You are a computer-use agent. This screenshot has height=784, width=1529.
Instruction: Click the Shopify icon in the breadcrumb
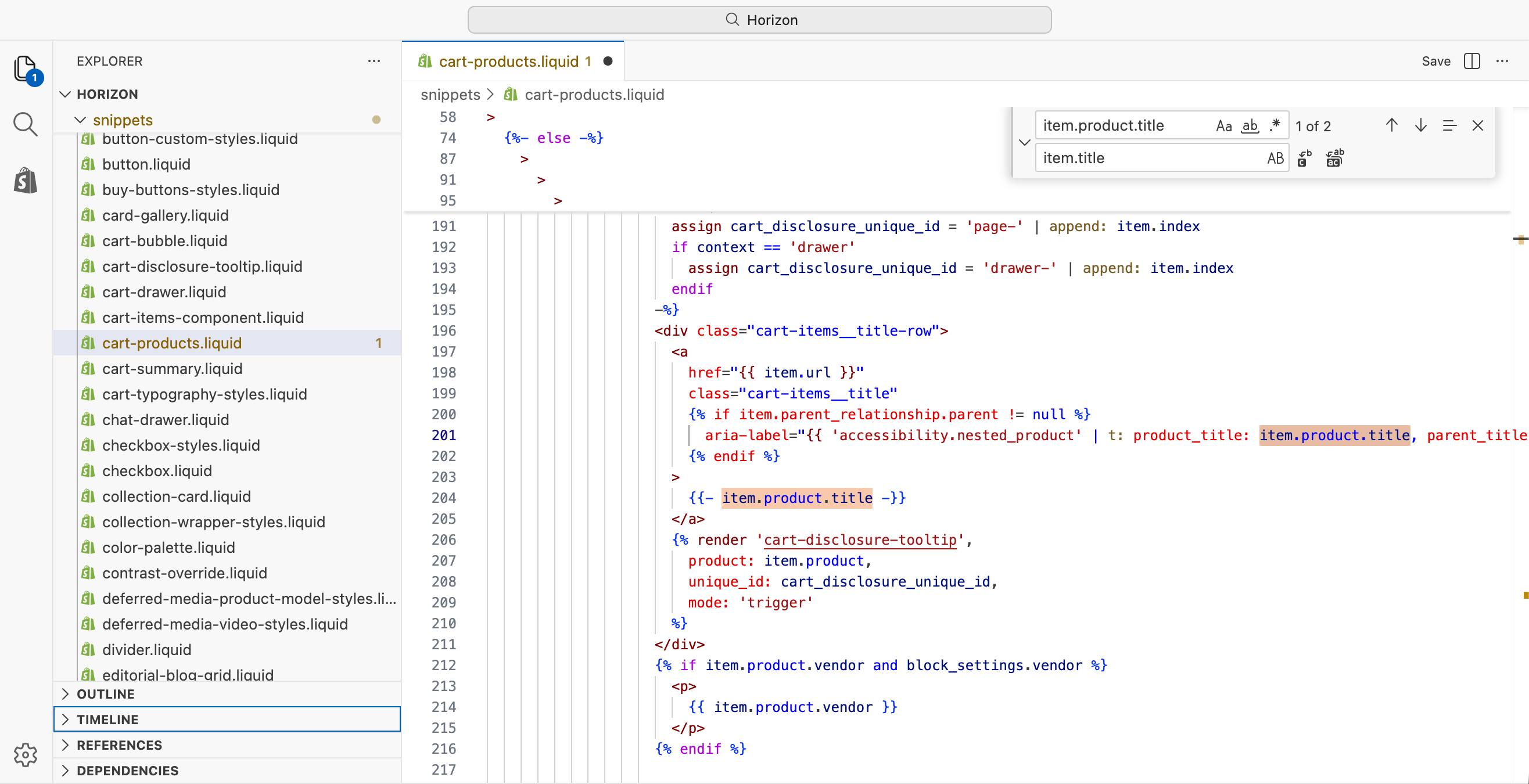click(x=511, y=94)
